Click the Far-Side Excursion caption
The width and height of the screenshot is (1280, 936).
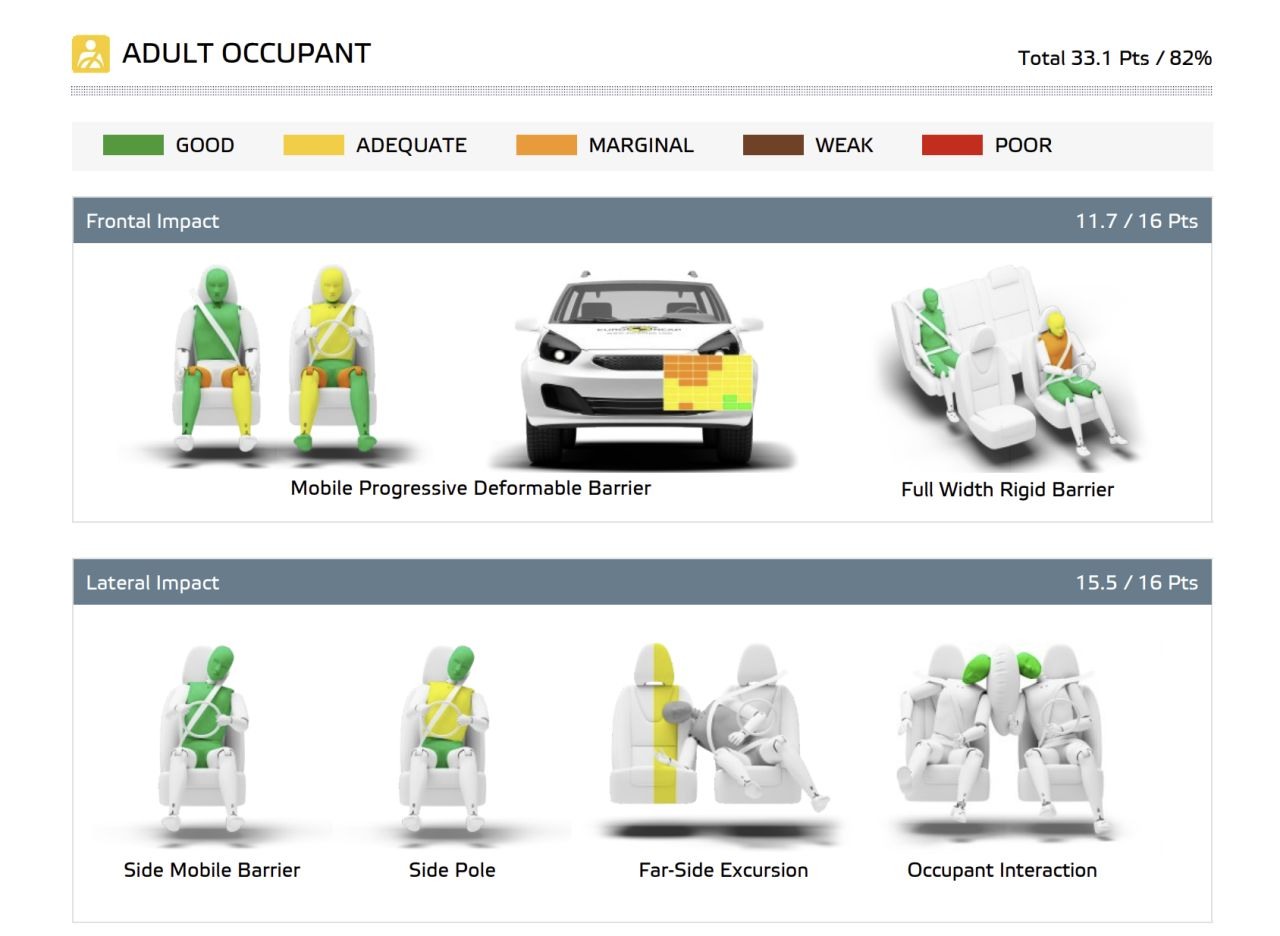[x=723, y=870]
